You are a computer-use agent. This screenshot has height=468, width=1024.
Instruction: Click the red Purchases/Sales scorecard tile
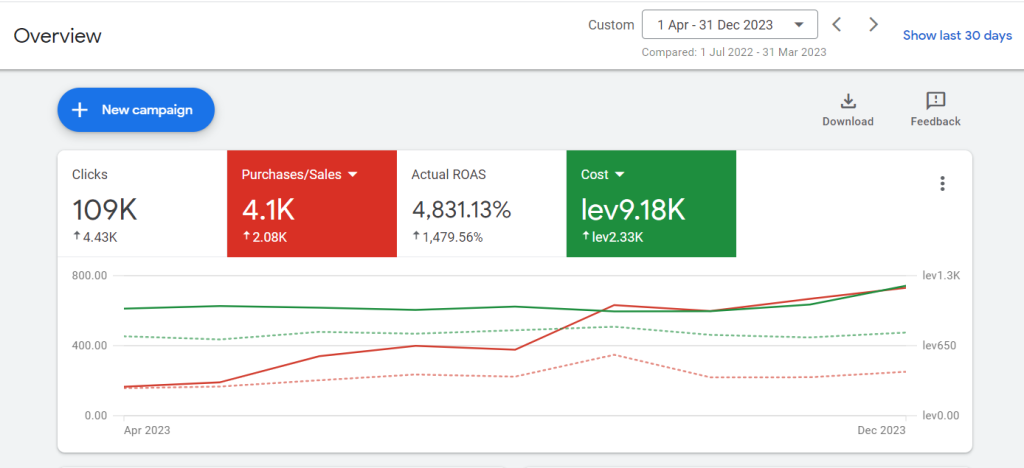click(x=312, y=204)
